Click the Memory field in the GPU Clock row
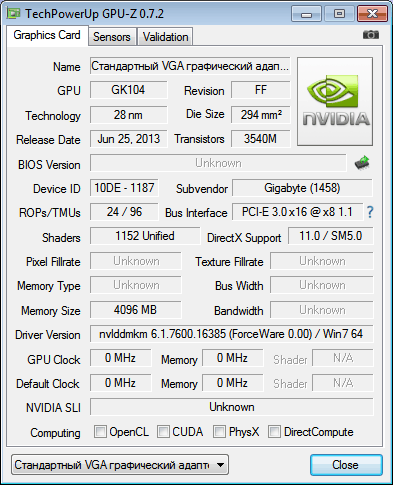 click(233, 358)
